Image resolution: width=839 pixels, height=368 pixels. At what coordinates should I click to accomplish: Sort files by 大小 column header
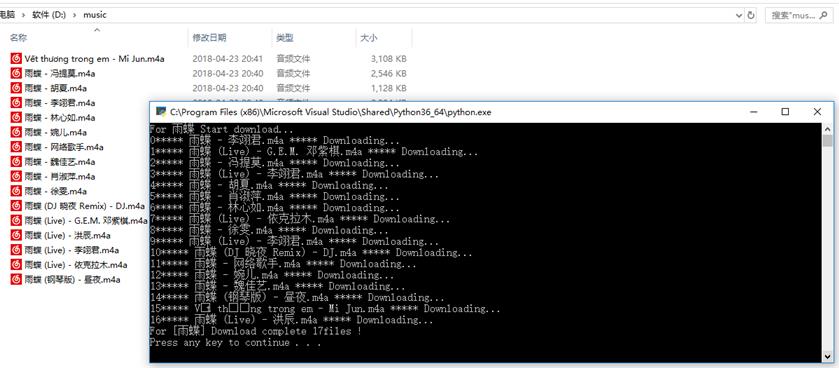[x=368, y=38]
